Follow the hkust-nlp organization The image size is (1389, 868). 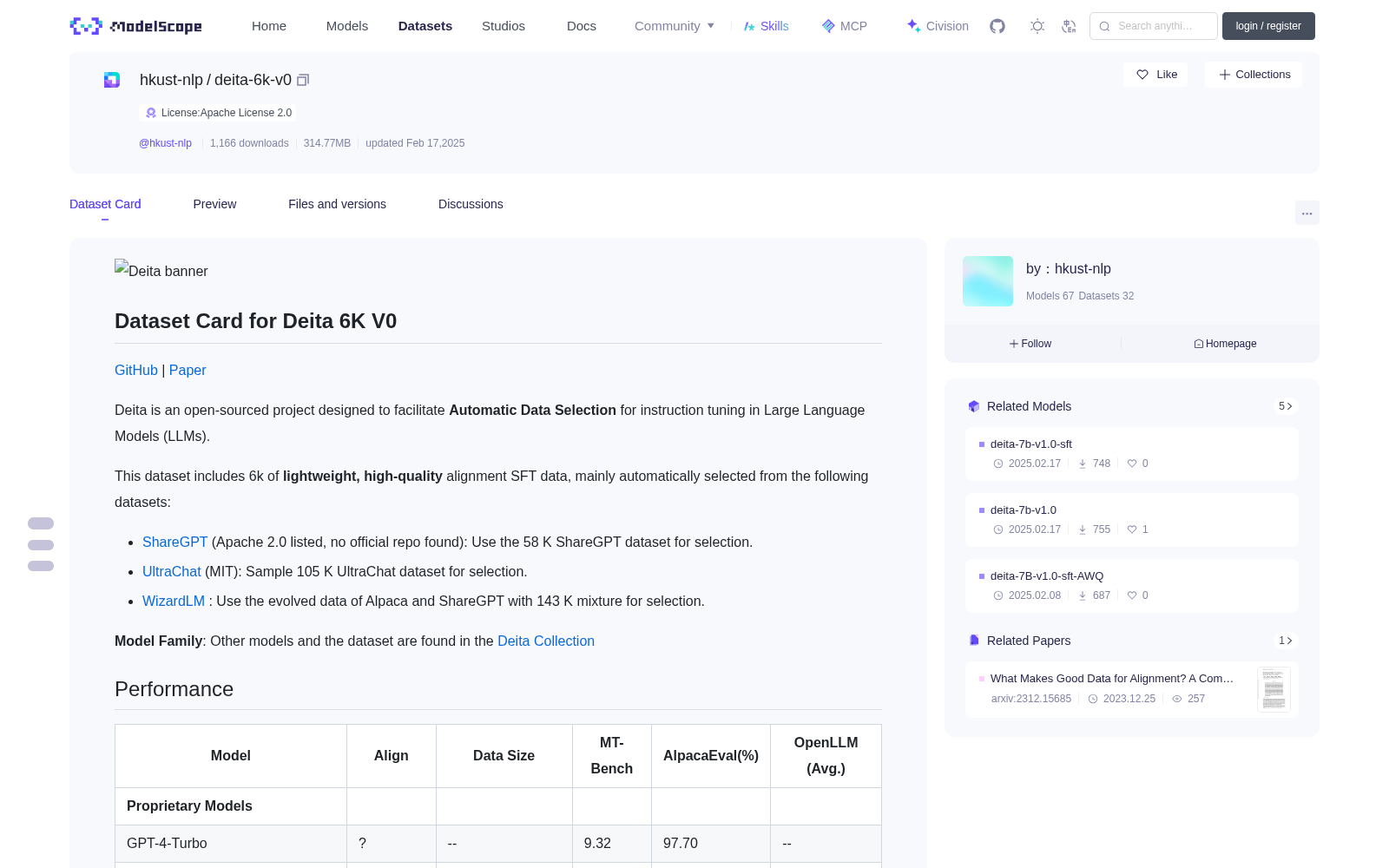(x=1030, y=344)
